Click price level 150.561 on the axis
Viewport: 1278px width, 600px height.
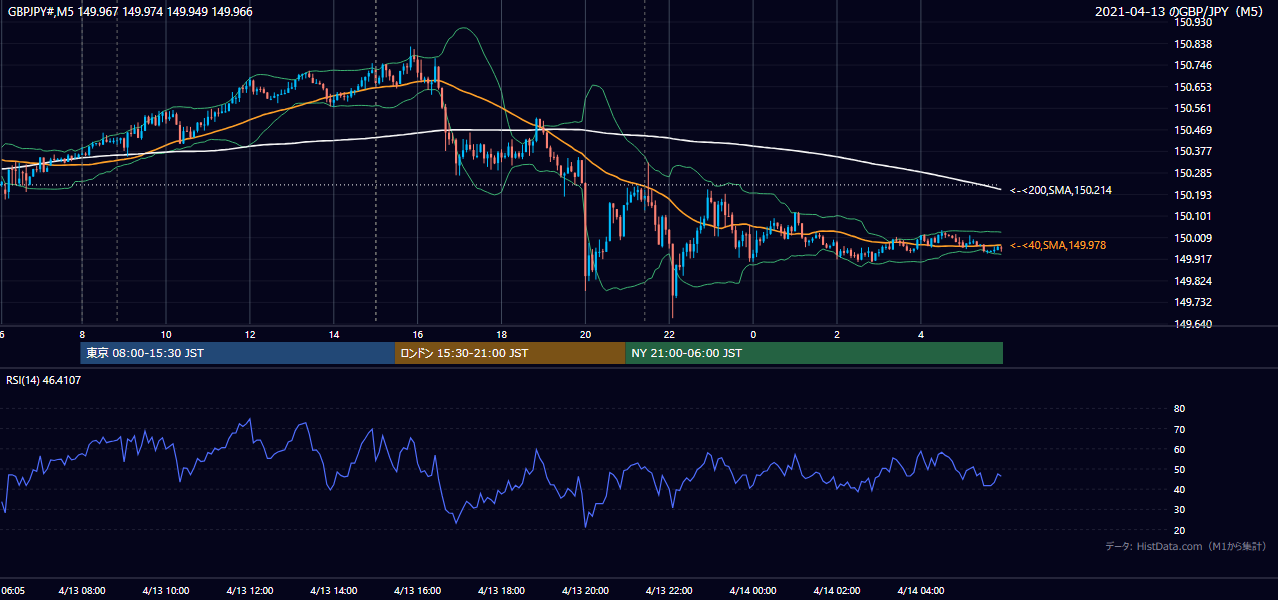pos(1192,108)
